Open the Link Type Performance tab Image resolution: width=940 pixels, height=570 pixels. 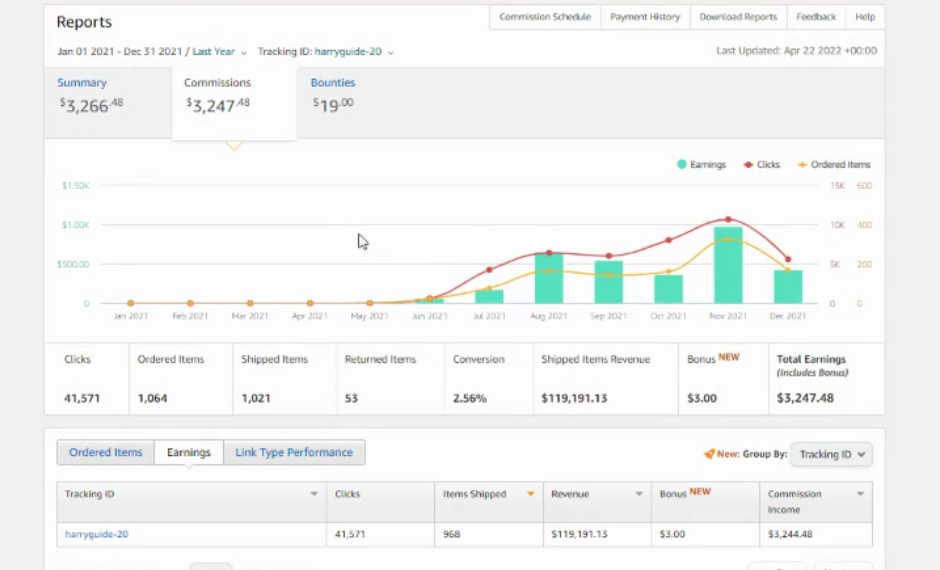pyautogui.click(x=294, y=453)
